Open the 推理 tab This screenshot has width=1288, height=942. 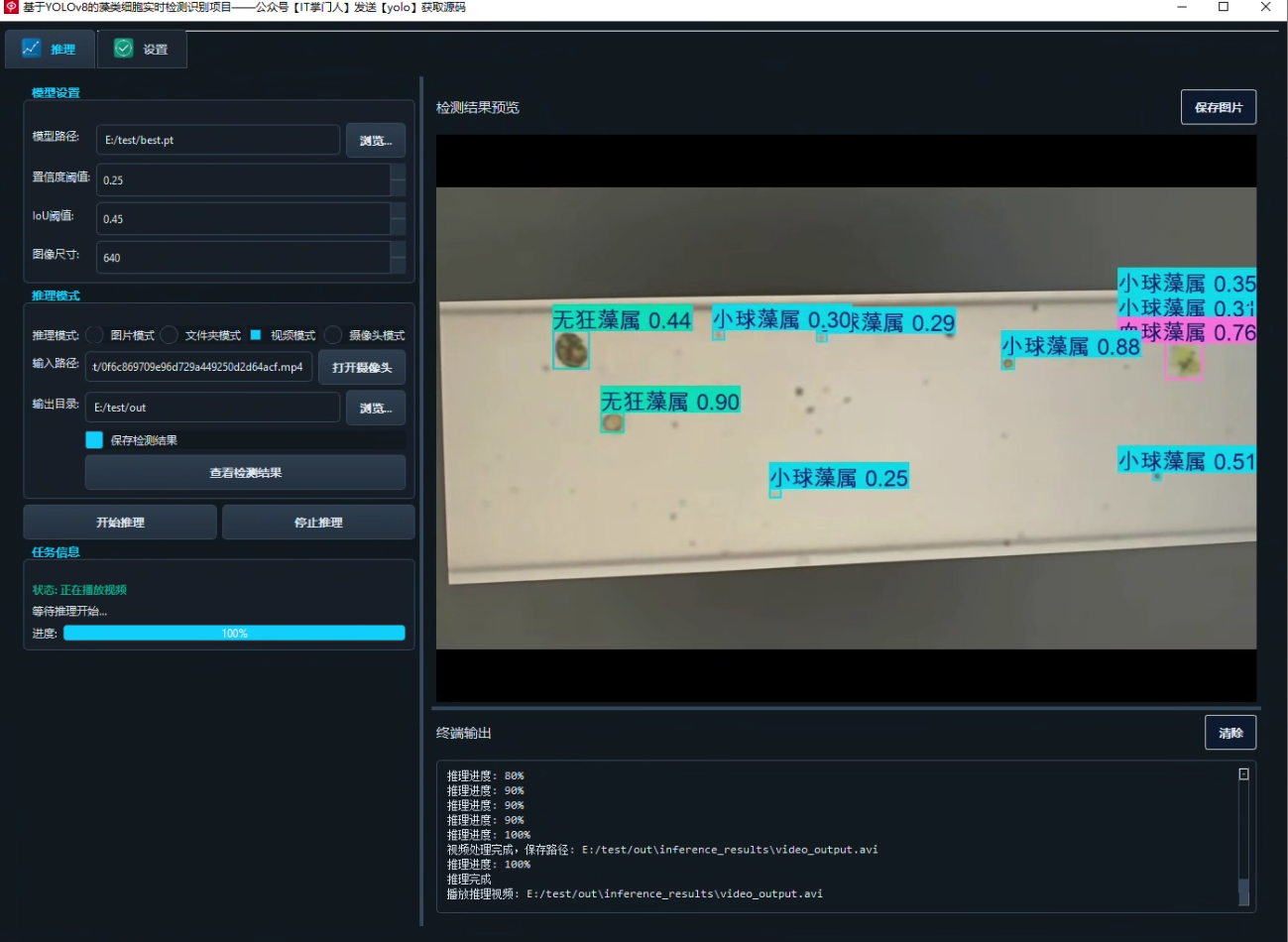pyautogui.click(x=50, y=49)
